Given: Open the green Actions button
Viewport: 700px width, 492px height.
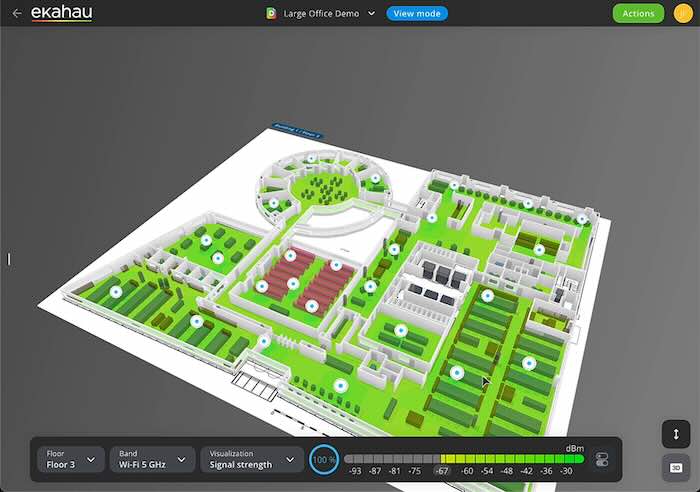Looking at the screenshot, I should tap(638, 13).
